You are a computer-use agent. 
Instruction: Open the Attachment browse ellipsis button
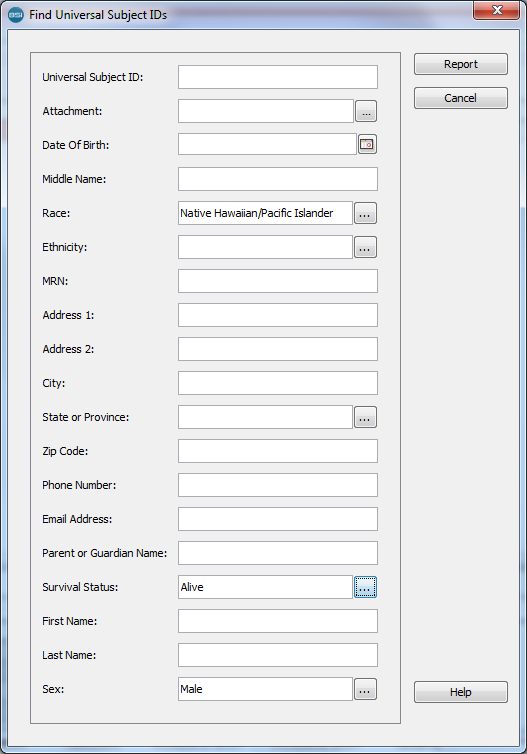coord(366,111)
